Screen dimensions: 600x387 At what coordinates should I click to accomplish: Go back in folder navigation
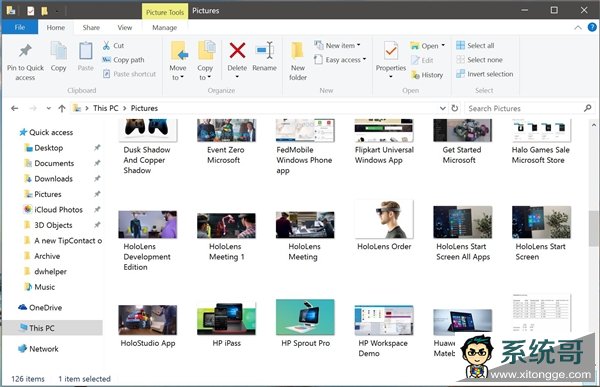click(x=15, y=108)
